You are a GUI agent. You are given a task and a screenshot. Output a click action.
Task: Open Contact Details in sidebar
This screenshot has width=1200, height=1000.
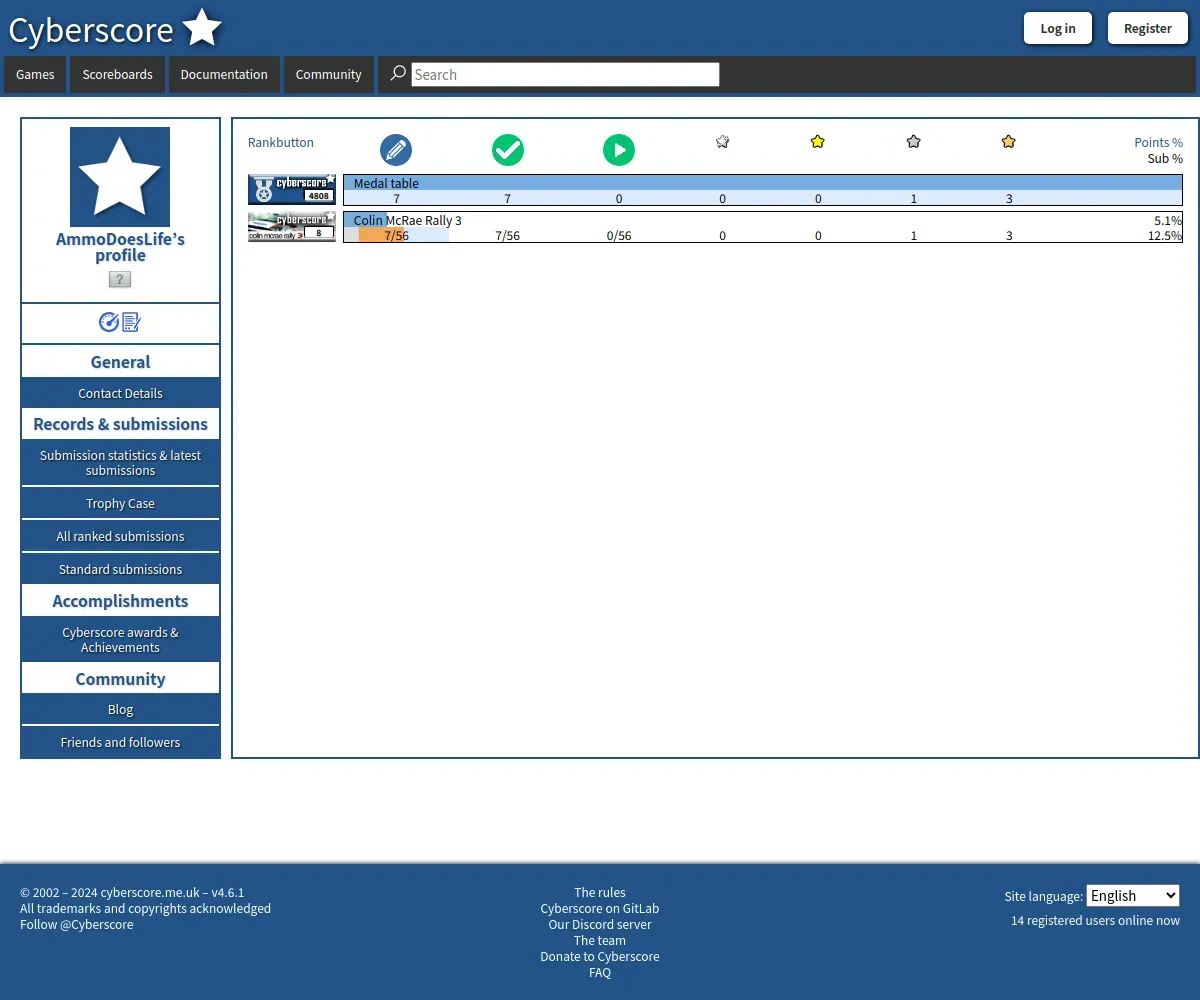point(120,393)
